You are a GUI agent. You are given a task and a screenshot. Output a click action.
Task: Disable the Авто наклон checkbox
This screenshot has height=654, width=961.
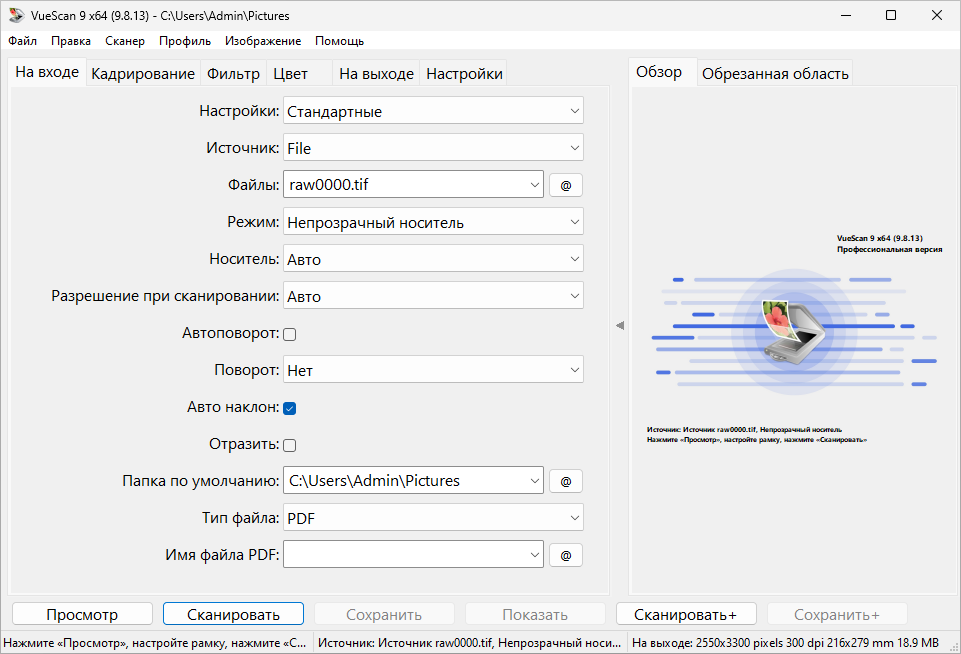289,407
